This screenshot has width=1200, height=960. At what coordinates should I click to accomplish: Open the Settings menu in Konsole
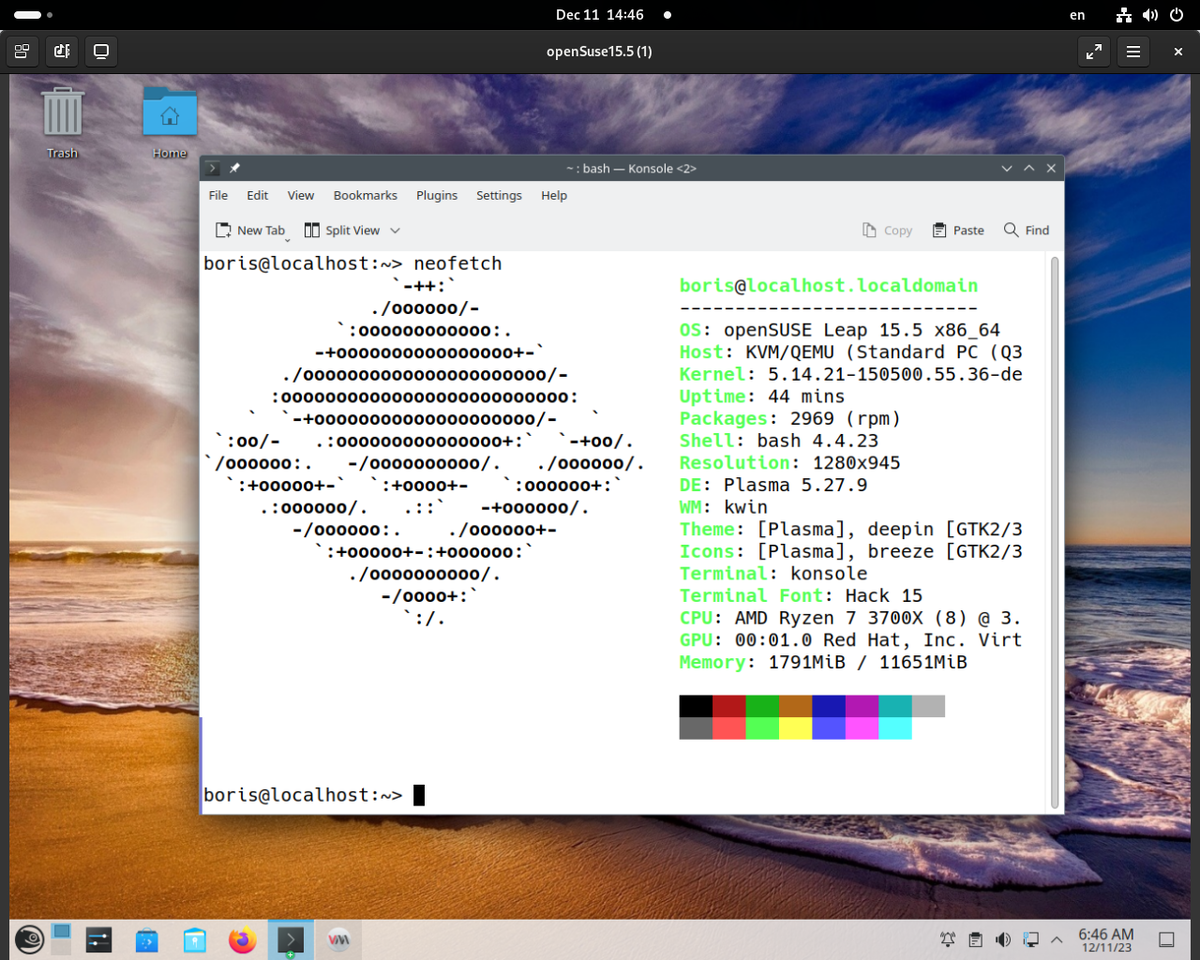(x=499, y=195)
